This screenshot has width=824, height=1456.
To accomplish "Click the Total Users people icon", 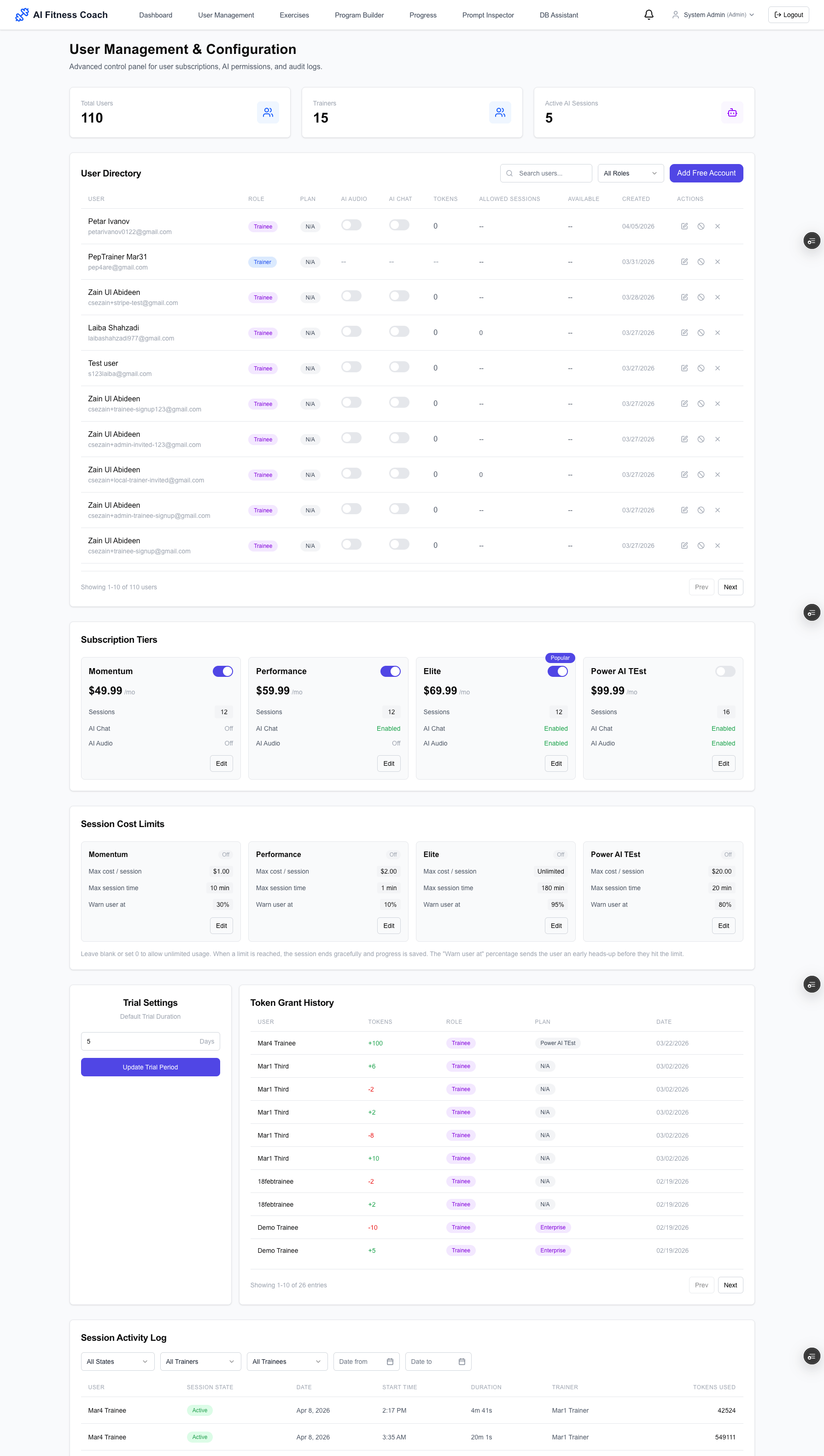I will click(x=268, y=112).
